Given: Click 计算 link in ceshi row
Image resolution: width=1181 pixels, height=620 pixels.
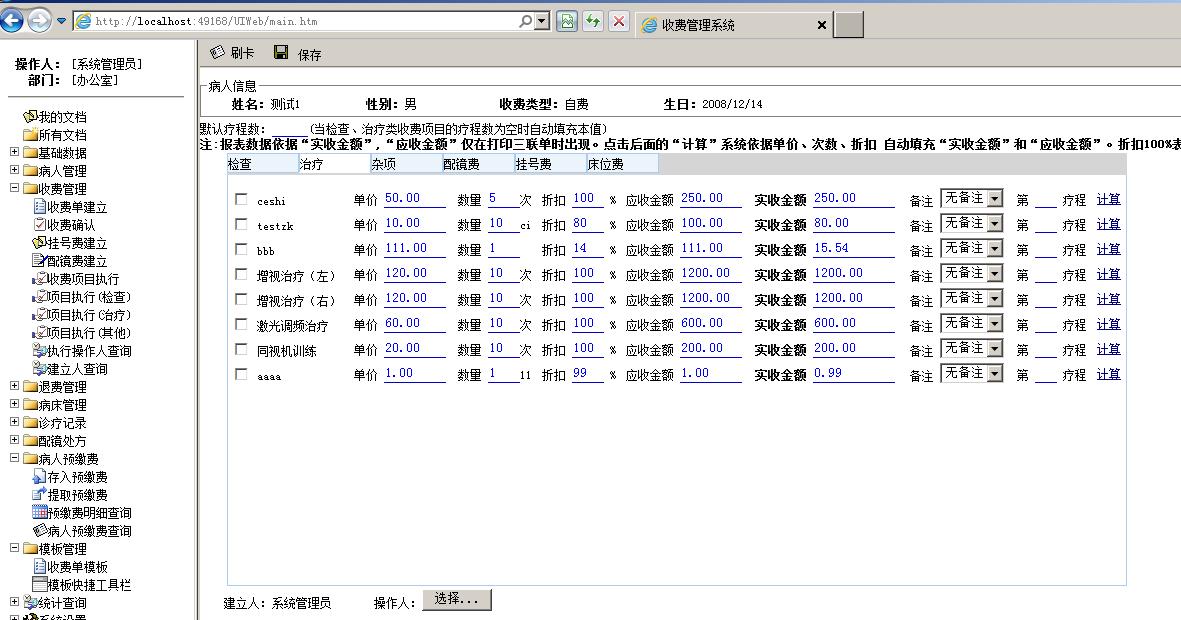Looking at the screenshot, I should click(x=1108, y=200).
